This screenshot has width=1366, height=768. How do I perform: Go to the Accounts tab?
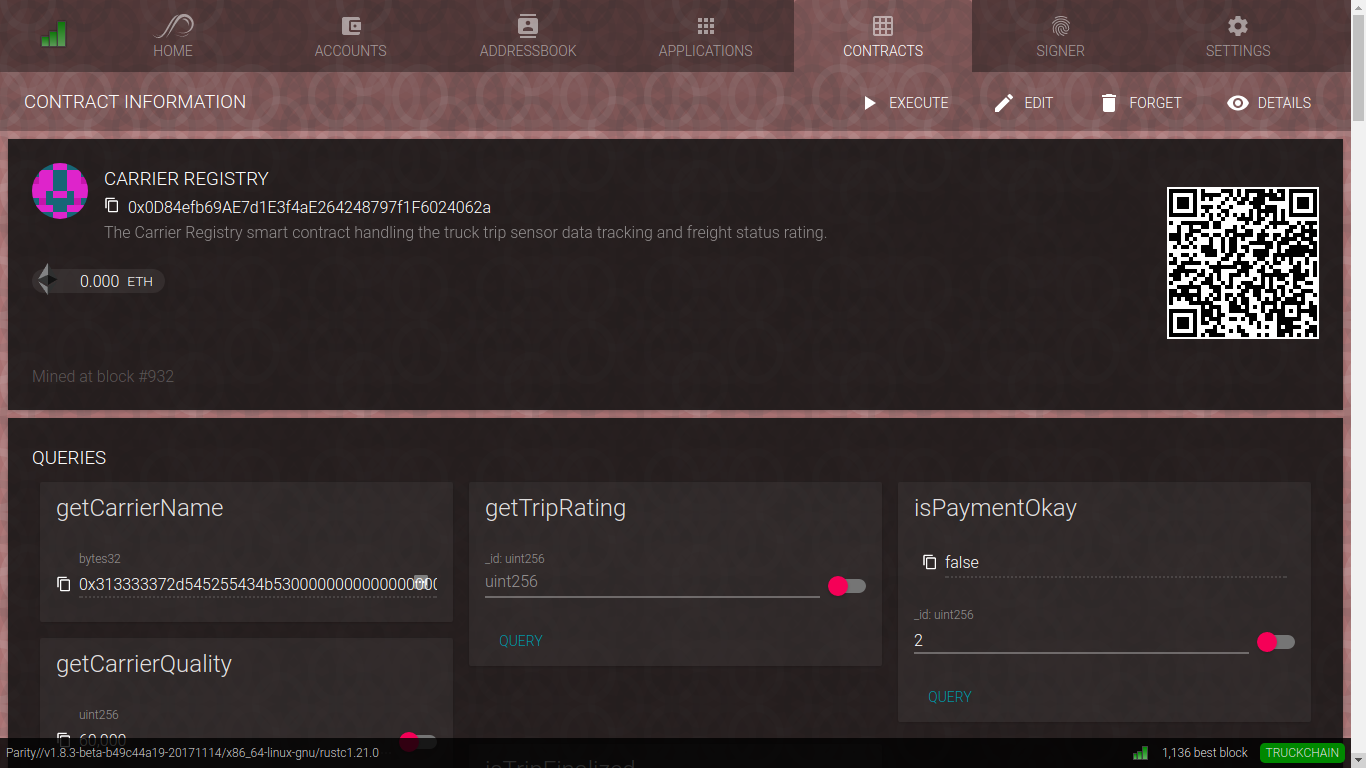[350, 36]
